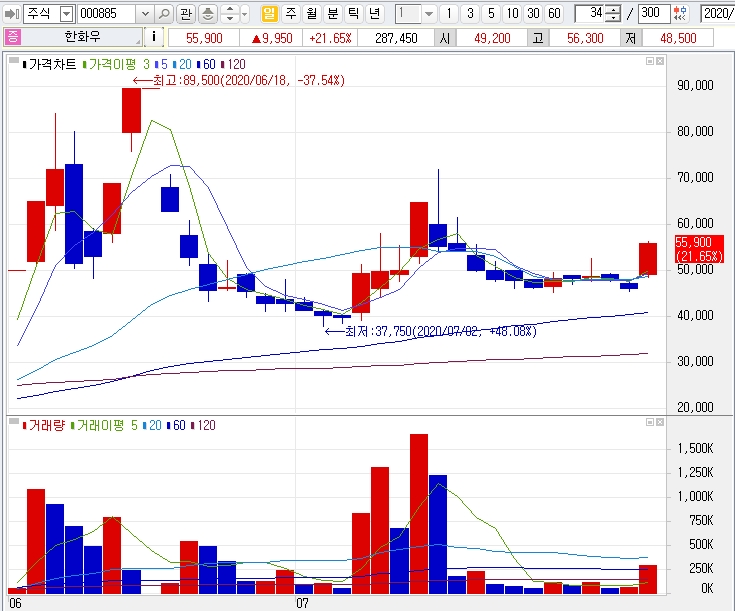
Task: Choose the 10 interval button
Action: click(512, 14)
